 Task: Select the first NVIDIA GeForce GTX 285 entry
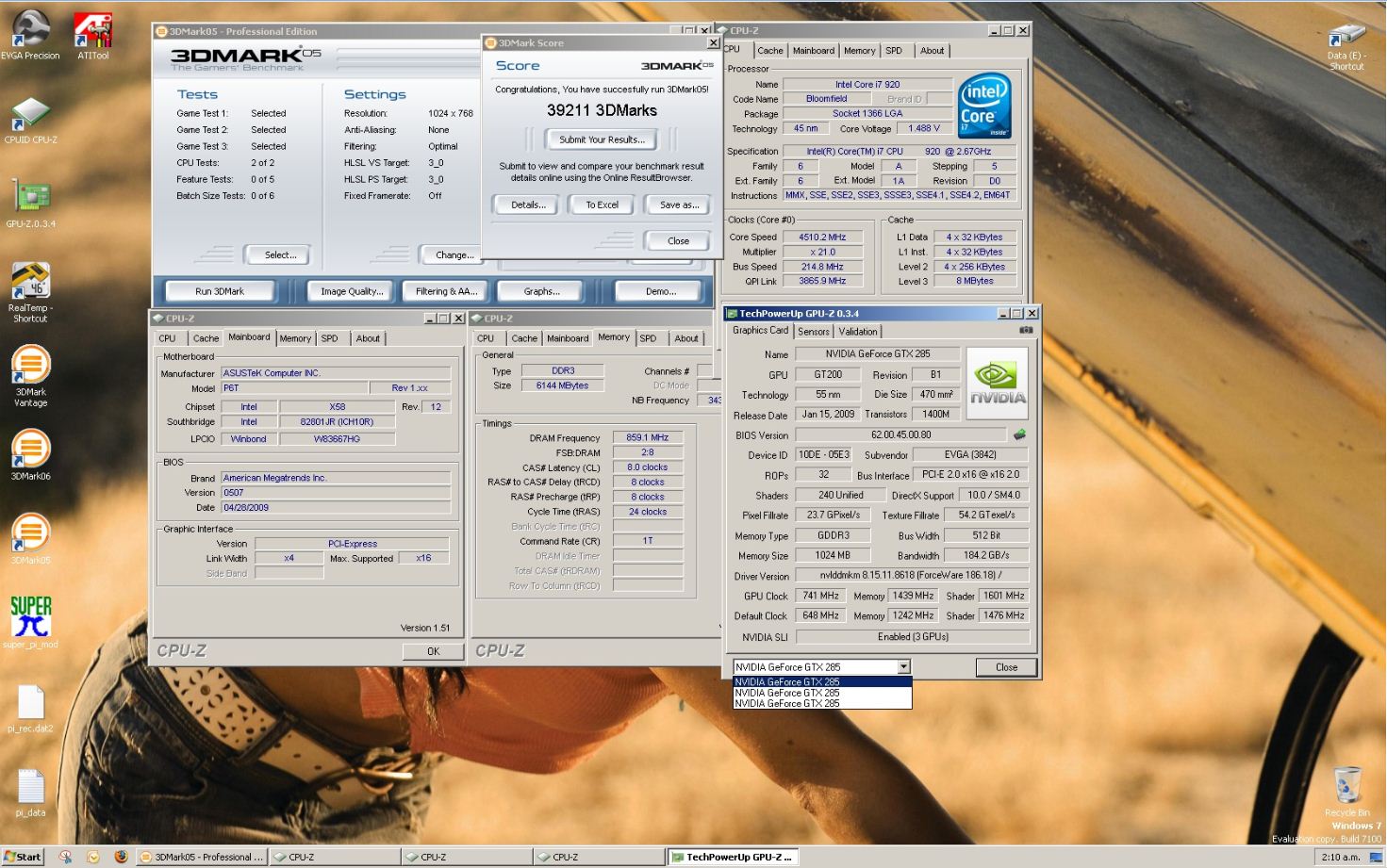pos(822,681)
